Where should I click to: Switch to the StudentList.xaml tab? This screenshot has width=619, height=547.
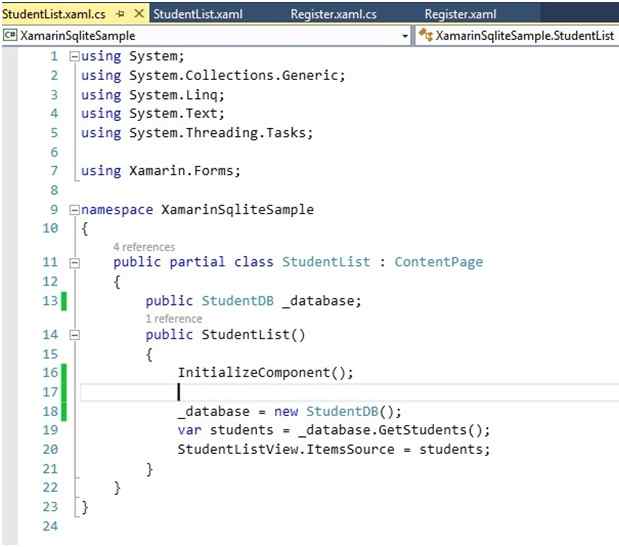pyautogui.click(x=198, y=14)
